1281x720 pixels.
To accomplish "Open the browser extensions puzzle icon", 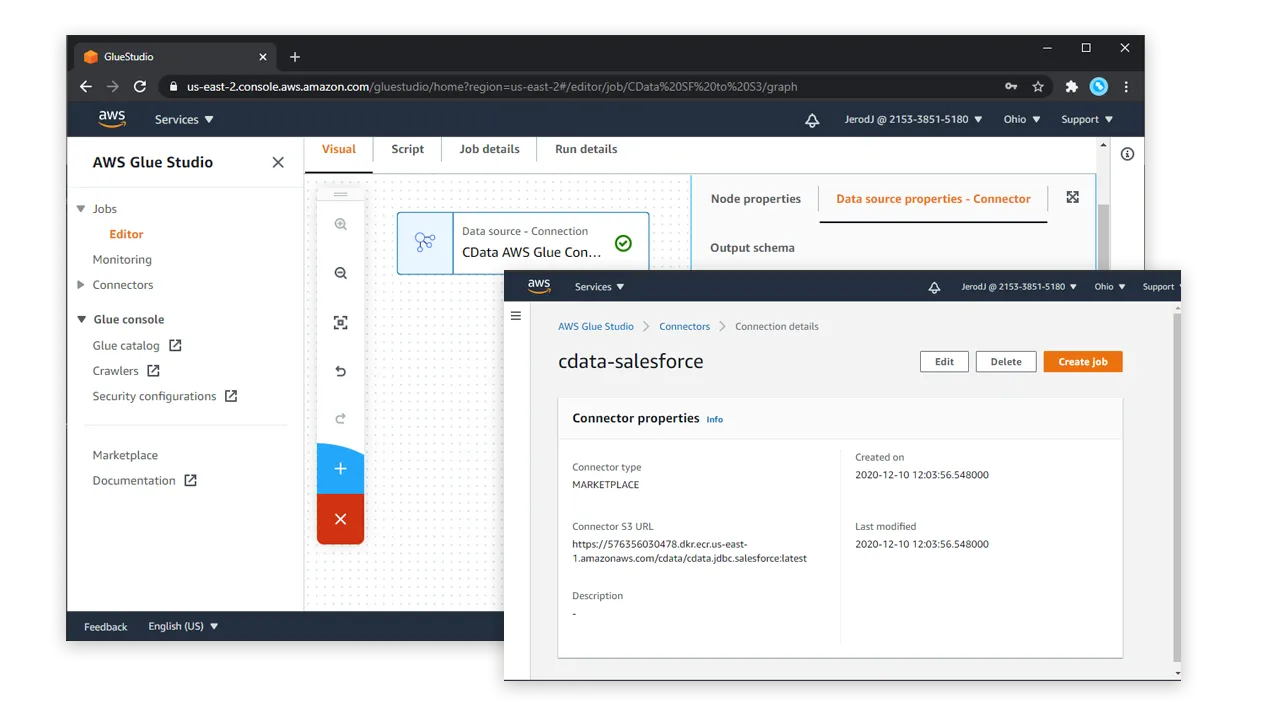I will click(1071, 87).
